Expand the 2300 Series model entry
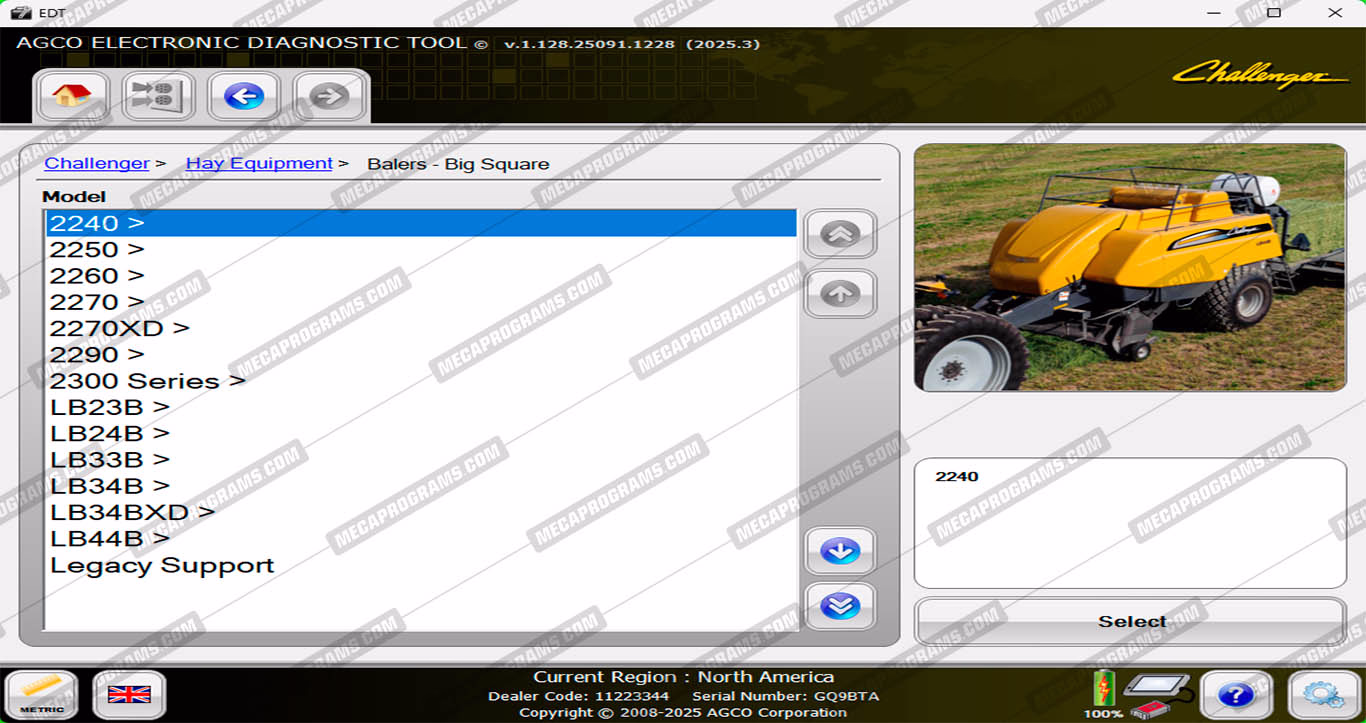This screenshot has height=723, width=1366. point(147,381)
